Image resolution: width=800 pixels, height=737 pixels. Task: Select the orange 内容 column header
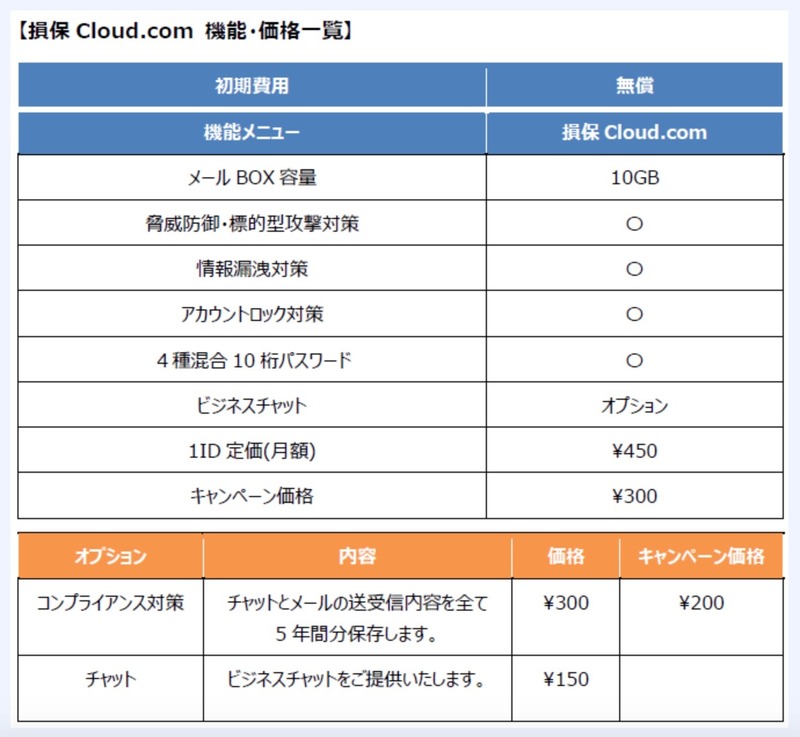pyautogui.click(x=357, y=557)
